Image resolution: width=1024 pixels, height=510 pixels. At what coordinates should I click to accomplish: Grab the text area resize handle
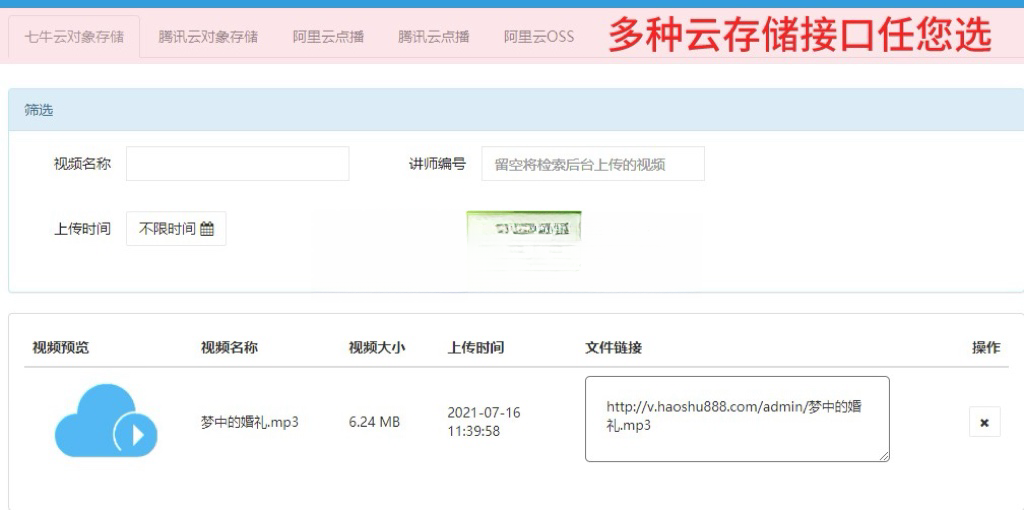coord(884,456)
